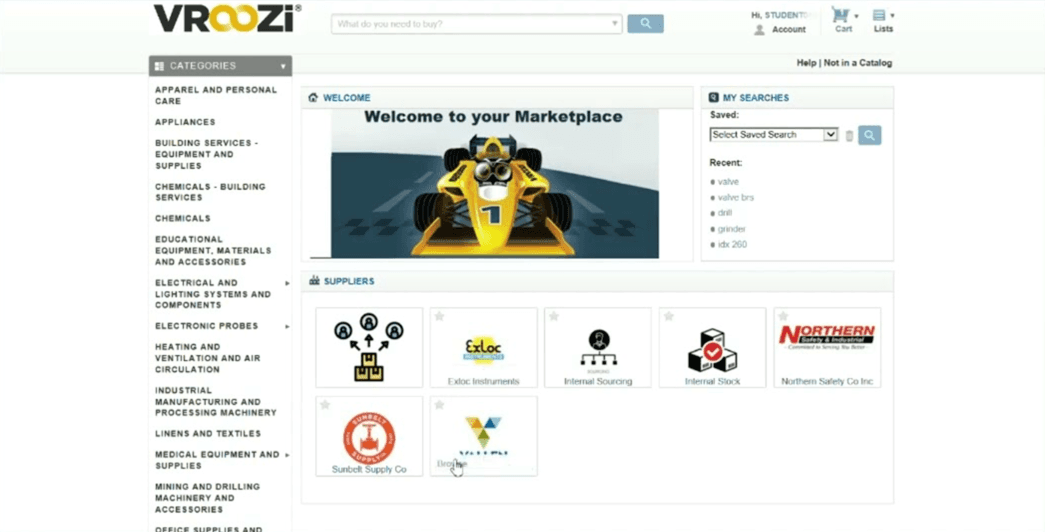Open recent search 'valve brs'
Image resolution: width=1045 pixels, height=532 pixels.
(x=736, y=197)
